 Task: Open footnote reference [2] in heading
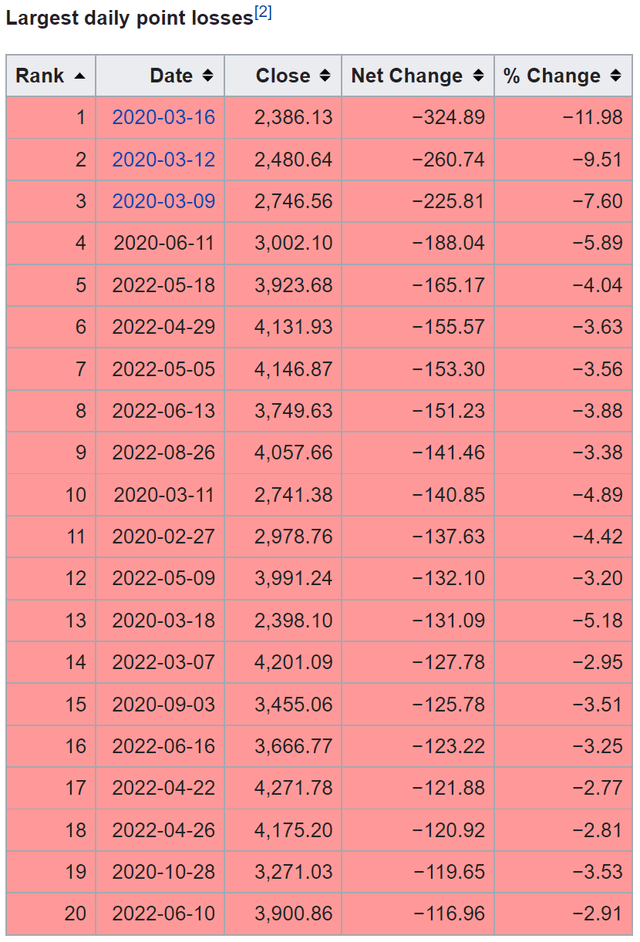[263, 13]
